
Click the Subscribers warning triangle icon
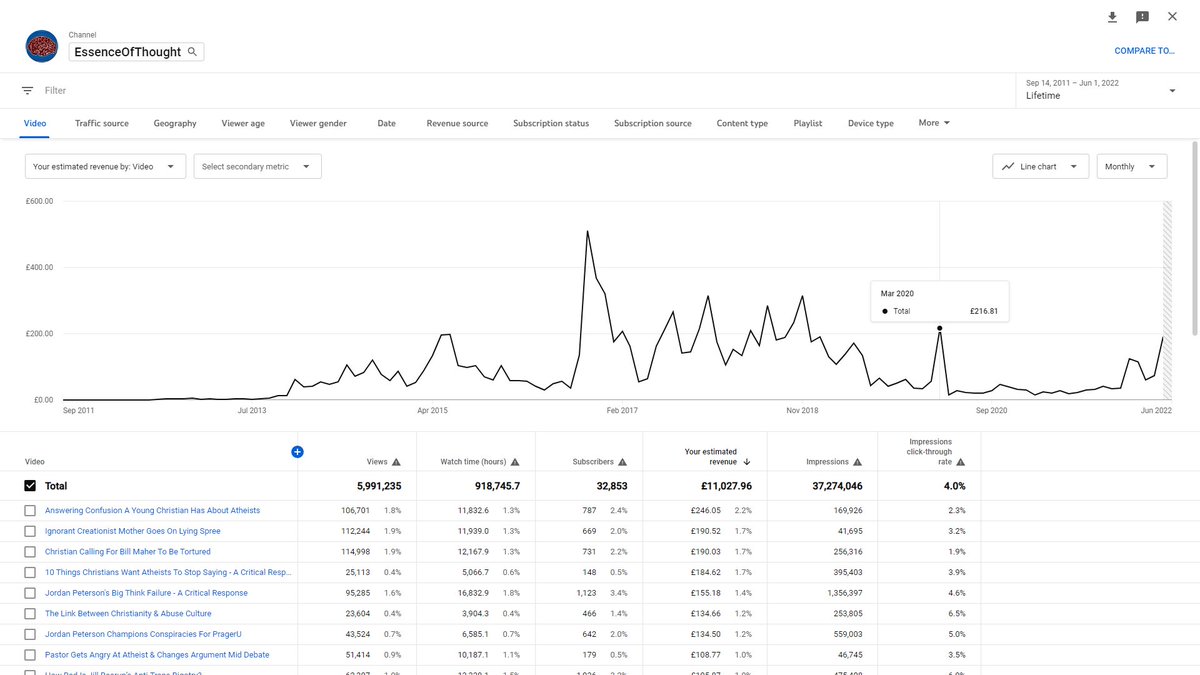(x=622, y=462)
